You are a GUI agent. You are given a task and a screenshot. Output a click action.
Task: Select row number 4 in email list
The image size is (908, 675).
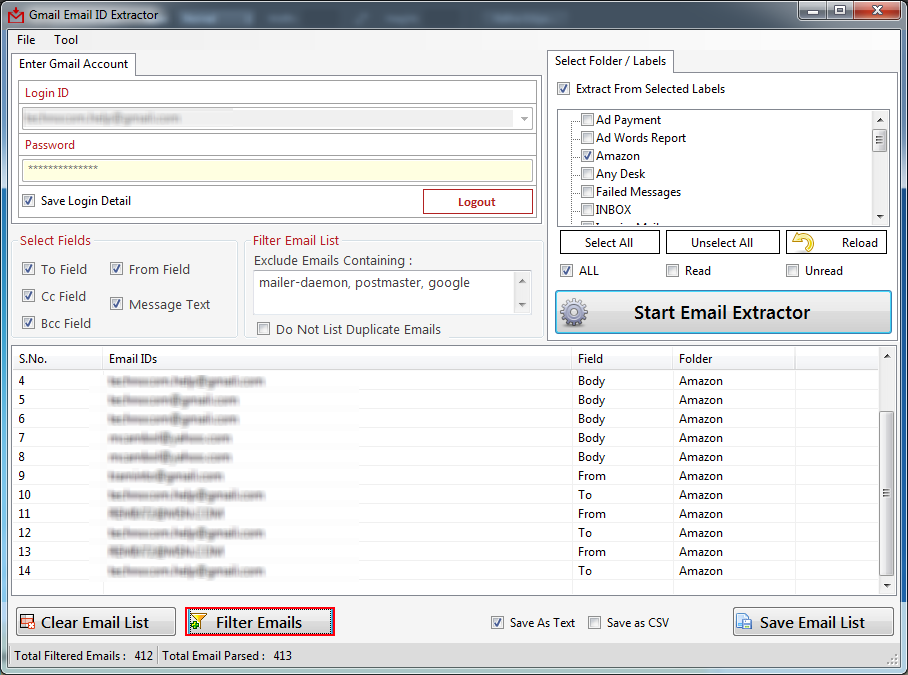pyautogui.click(x=446, y=381)
